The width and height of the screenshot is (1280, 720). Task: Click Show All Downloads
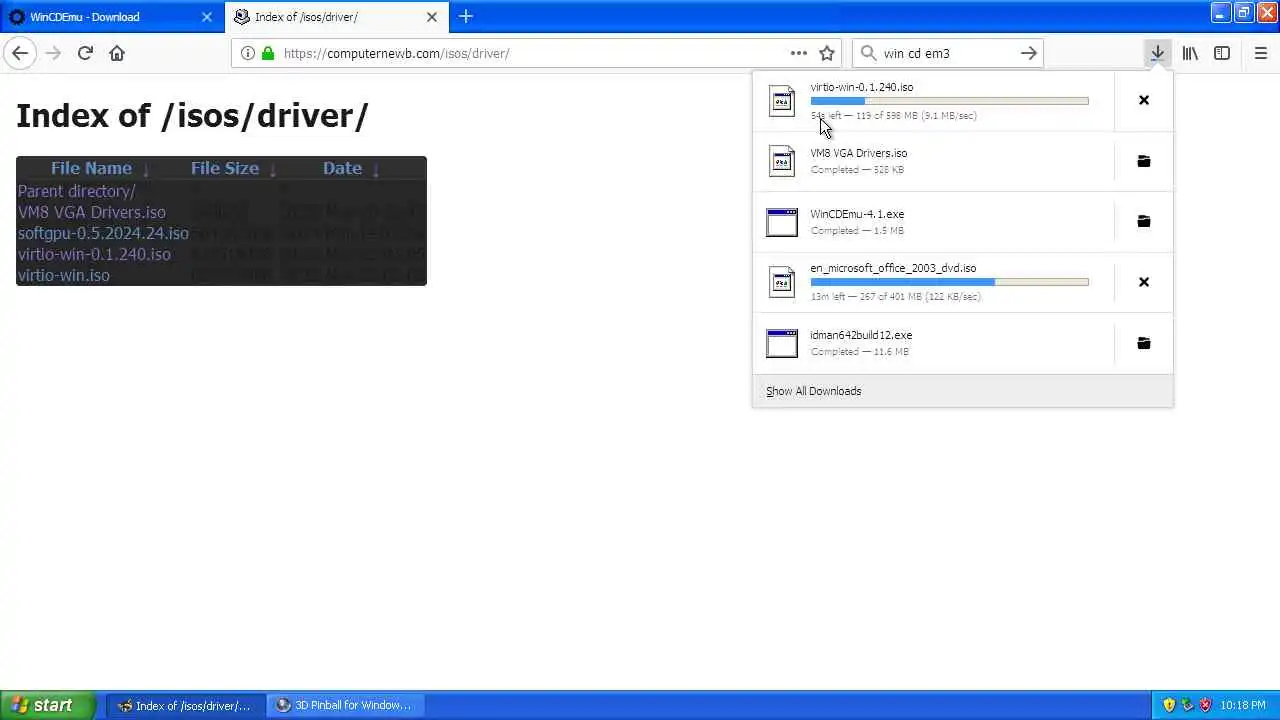coord(813,391)
